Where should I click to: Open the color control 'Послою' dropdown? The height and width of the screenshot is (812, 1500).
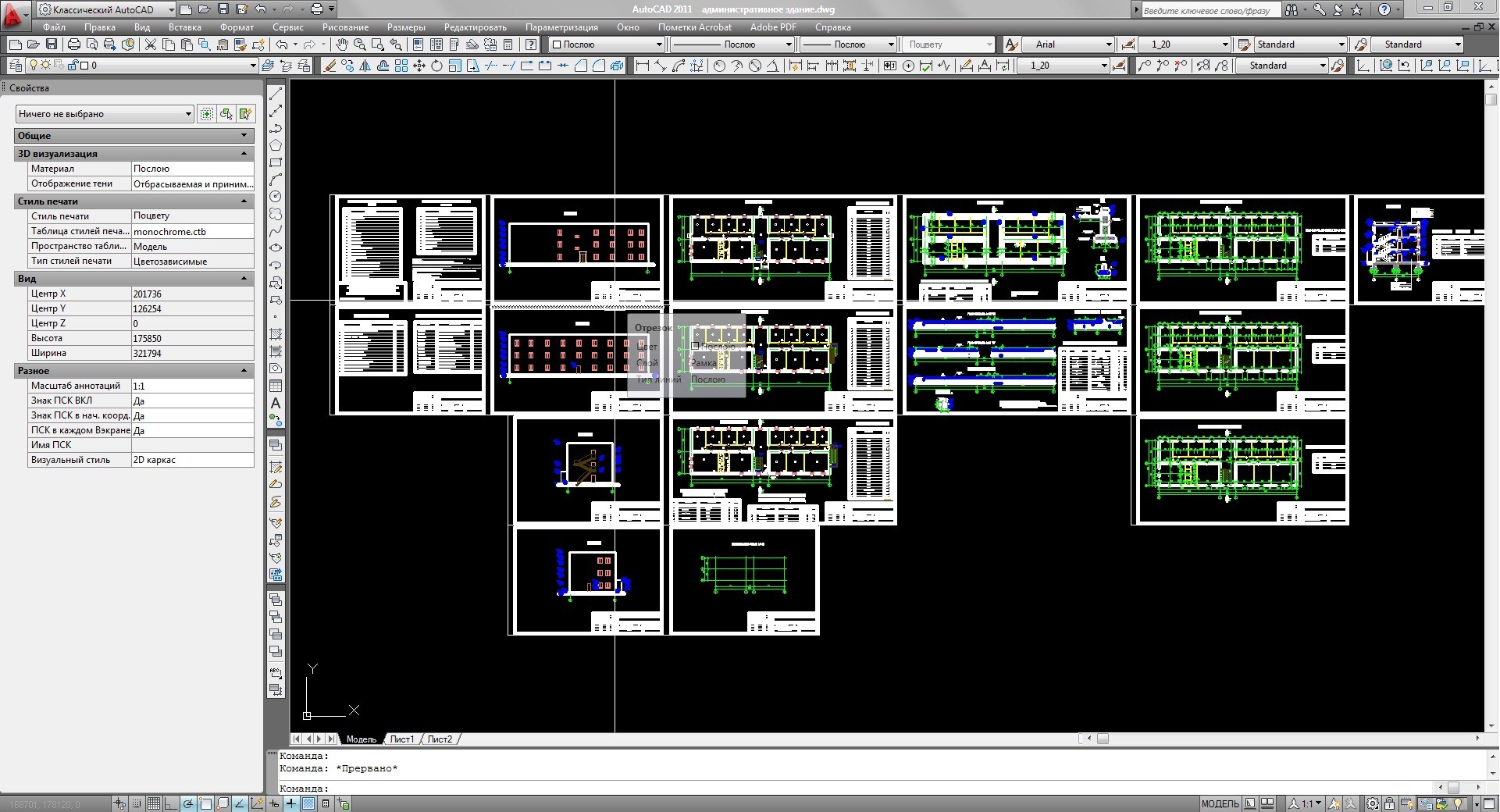coord(607,45)
